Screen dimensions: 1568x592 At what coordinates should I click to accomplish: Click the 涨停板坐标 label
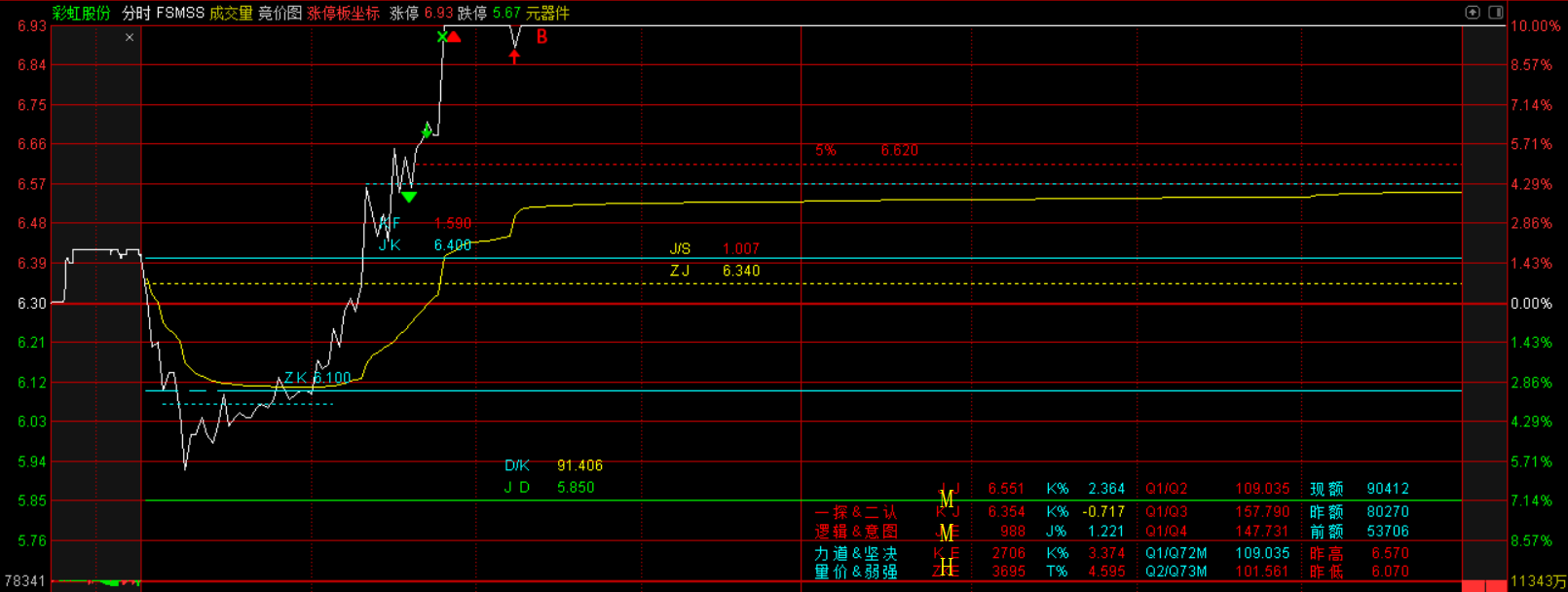343,13
